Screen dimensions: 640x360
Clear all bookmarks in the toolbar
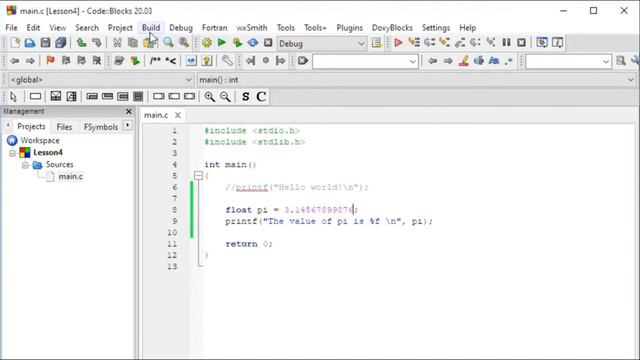point(97,61)
